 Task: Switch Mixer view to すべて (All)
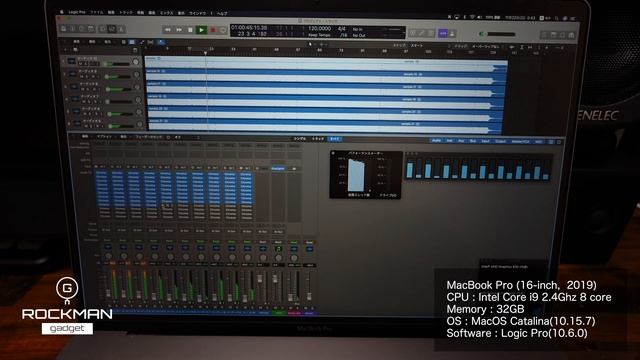coord(334,139)
